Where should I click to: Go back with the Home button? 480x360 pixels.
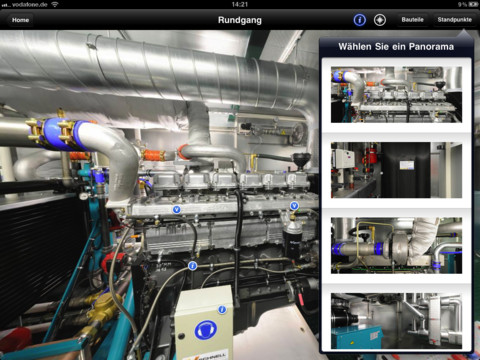tap(20, 20)
